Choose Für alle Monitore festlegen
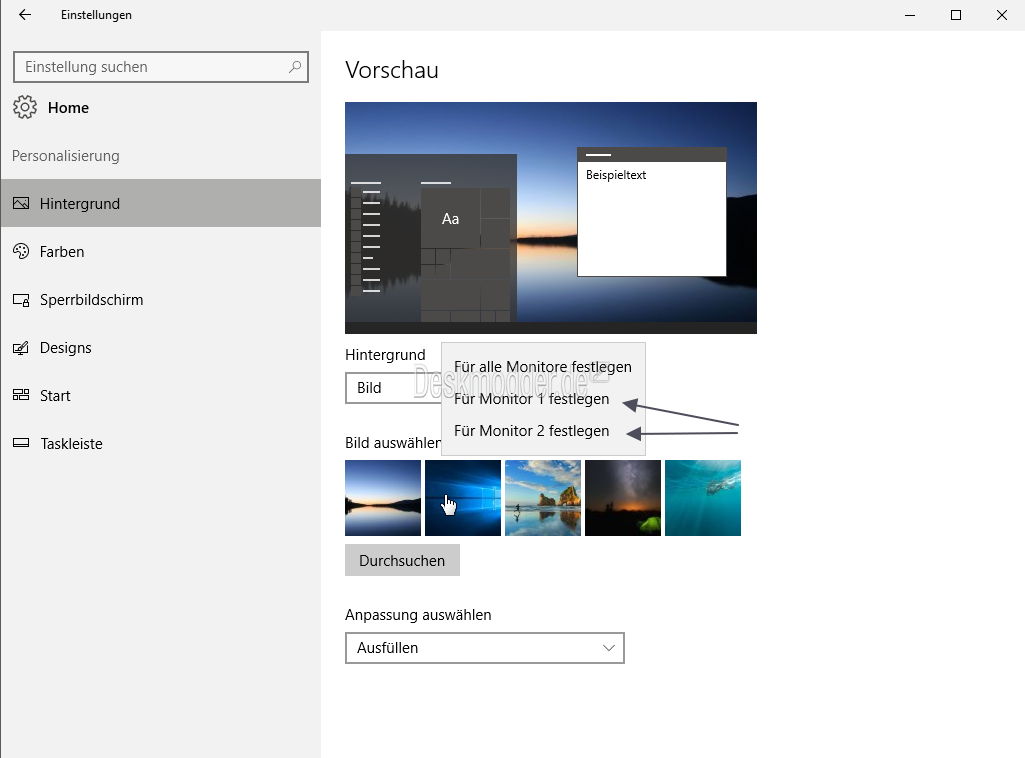The height and width of the screenshot is (758, 1025). pos(542,367)
